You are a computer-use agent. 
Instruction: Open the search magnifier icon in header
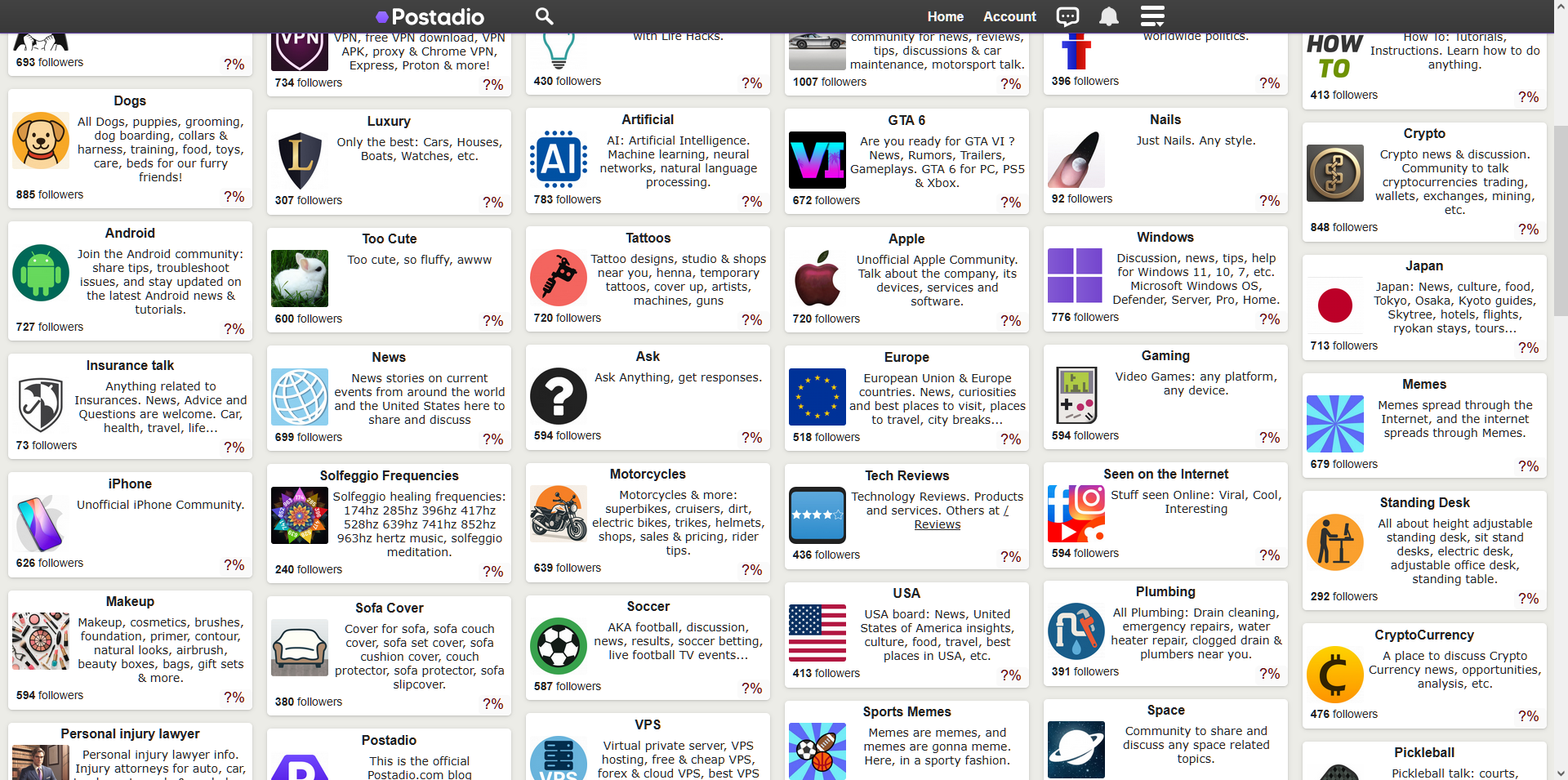544,16
